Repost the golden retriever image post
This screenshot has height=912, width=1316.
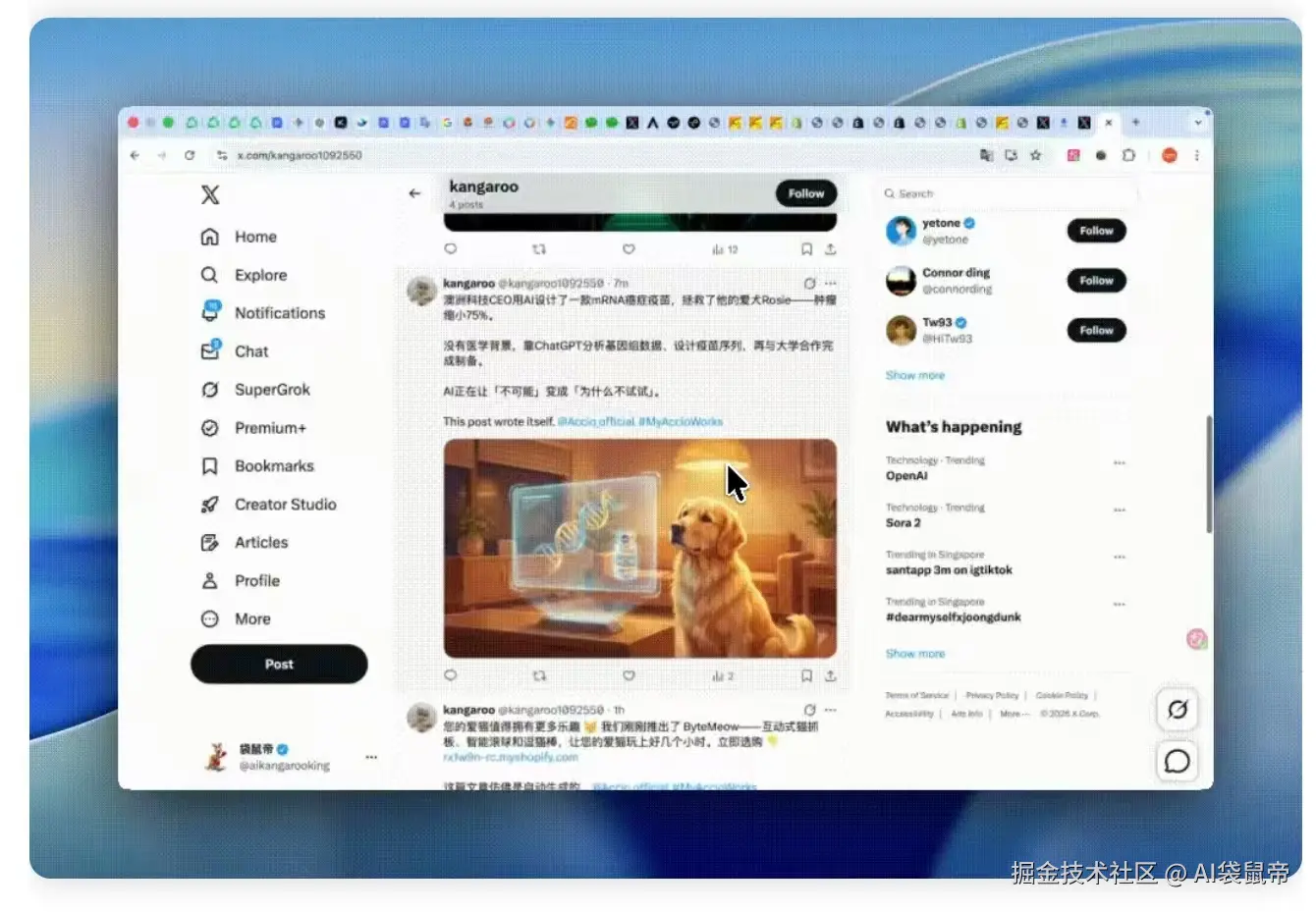pyautogui.click(x=539, y=675)
